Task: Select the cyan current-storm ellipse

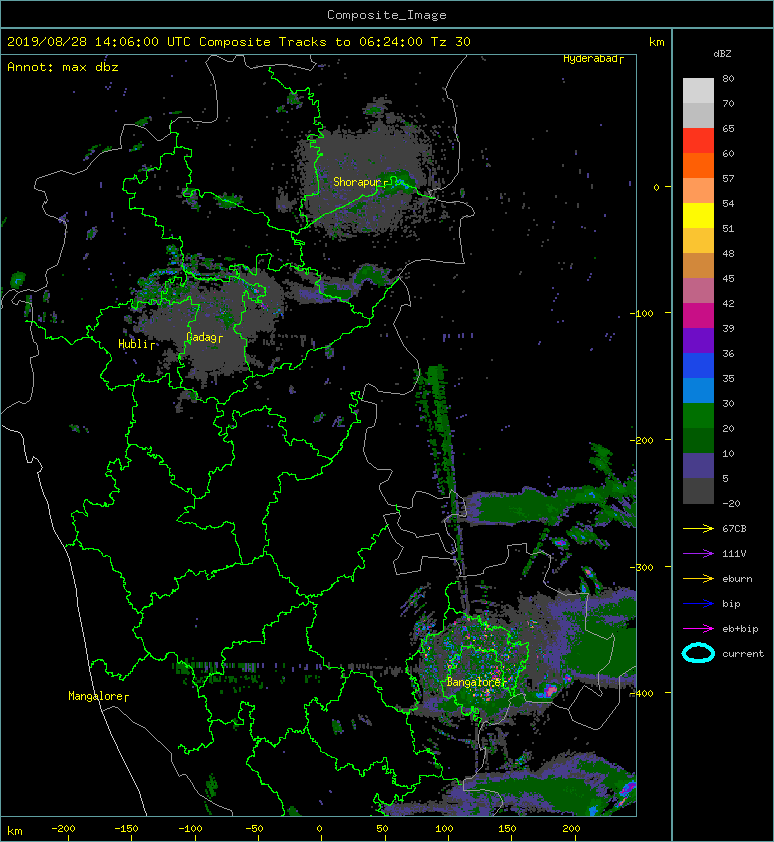Action: pyautogui.click(x=698, y=654)
